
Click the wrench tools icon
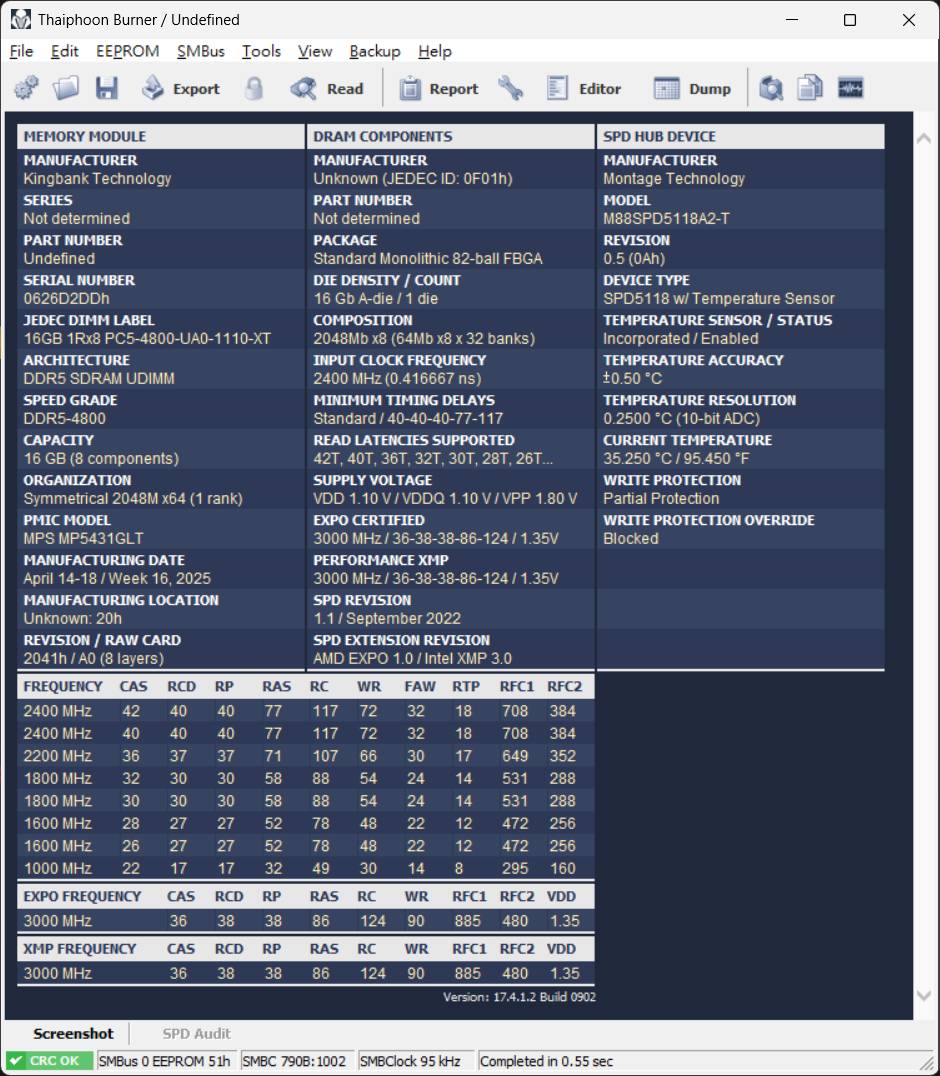pos(510,89)
